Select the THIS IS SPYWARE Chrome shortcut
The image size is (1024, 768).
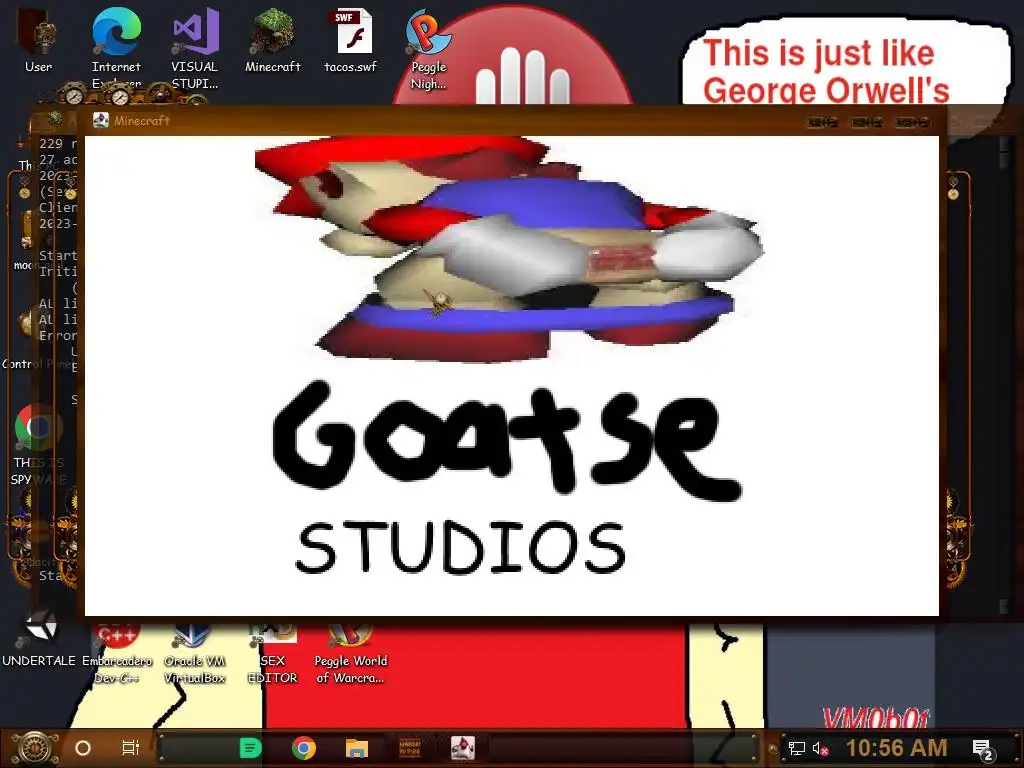point(38,445)
